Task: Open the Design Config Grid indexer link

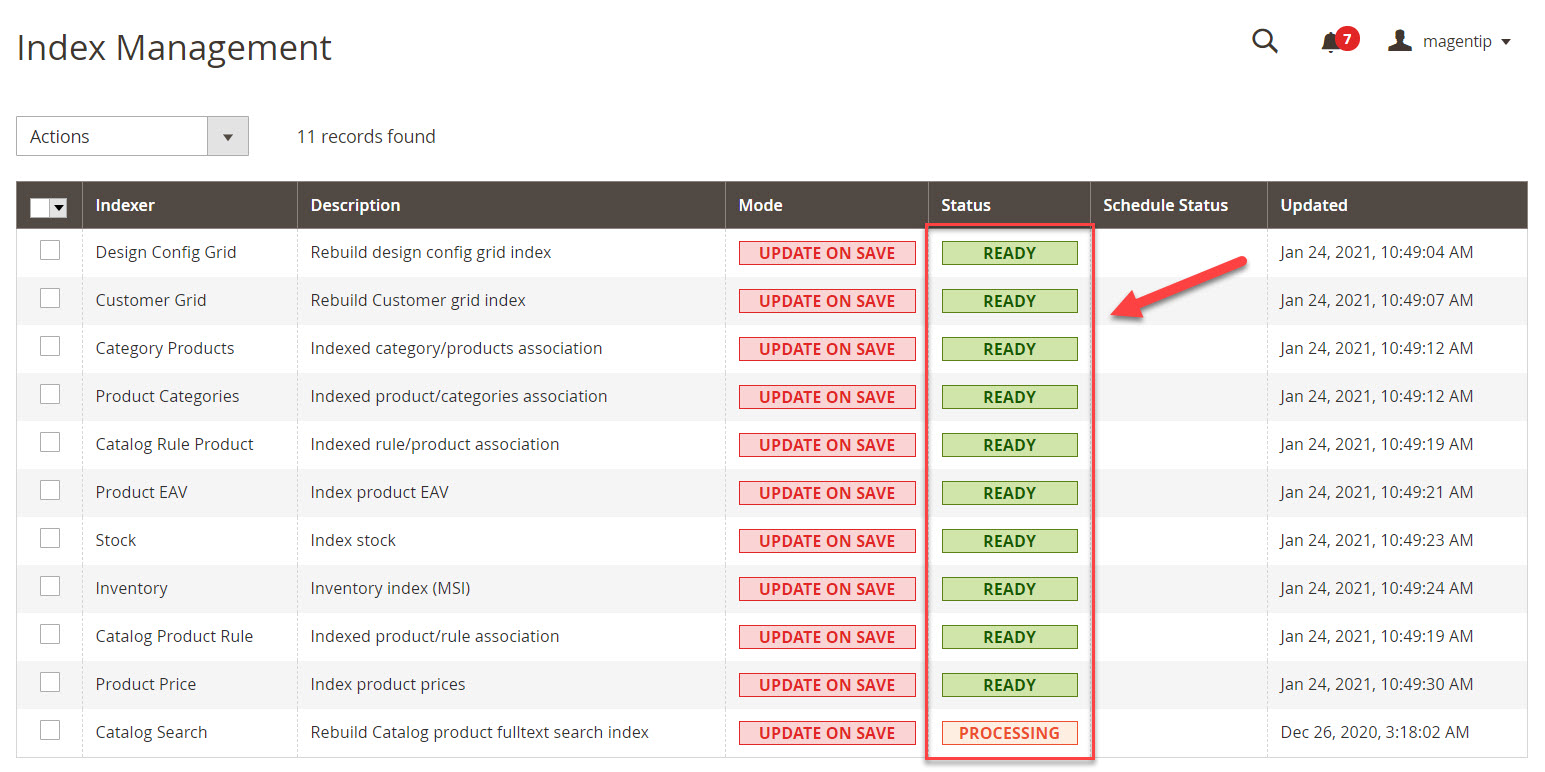Action: 166,252
